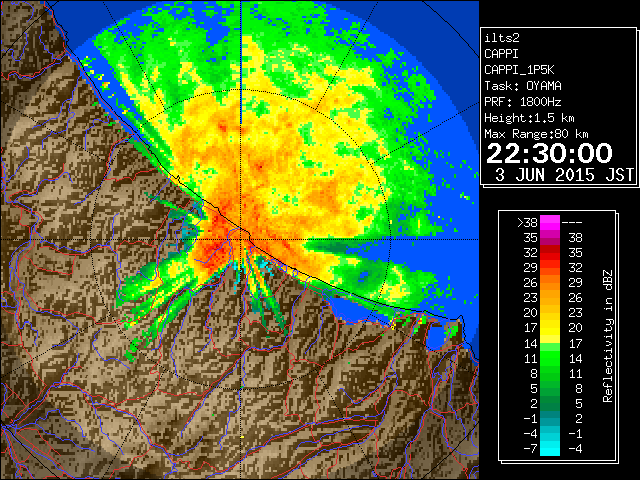Image resolution: width=640 pixels, height=480 pixels.
Task: Click the dark red band in the reflectivity color scale
Action: point(550,249)
